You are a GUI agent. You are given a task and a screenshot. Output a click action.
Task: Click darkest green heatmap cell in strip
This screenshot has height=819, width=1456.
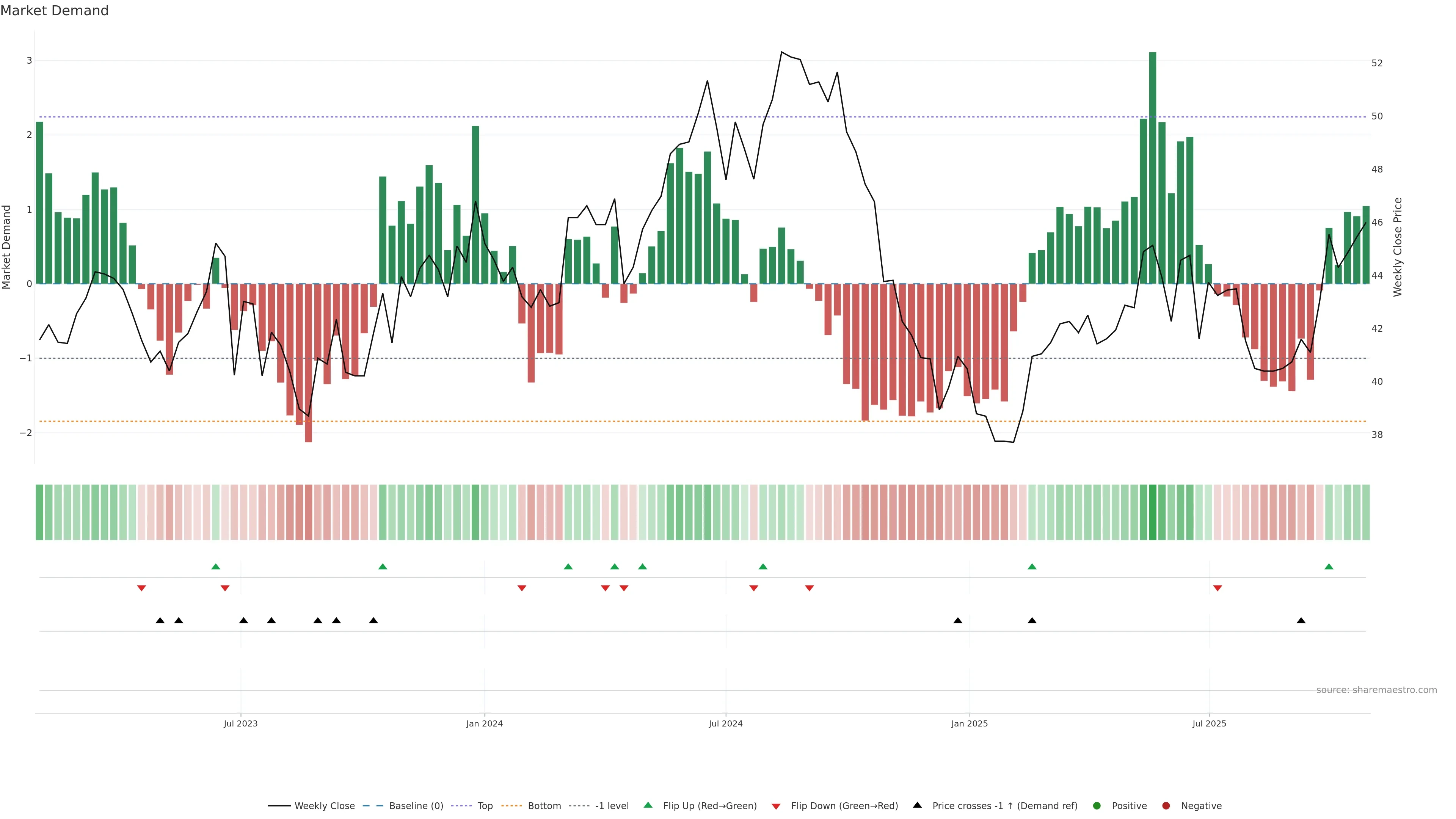1153,512
